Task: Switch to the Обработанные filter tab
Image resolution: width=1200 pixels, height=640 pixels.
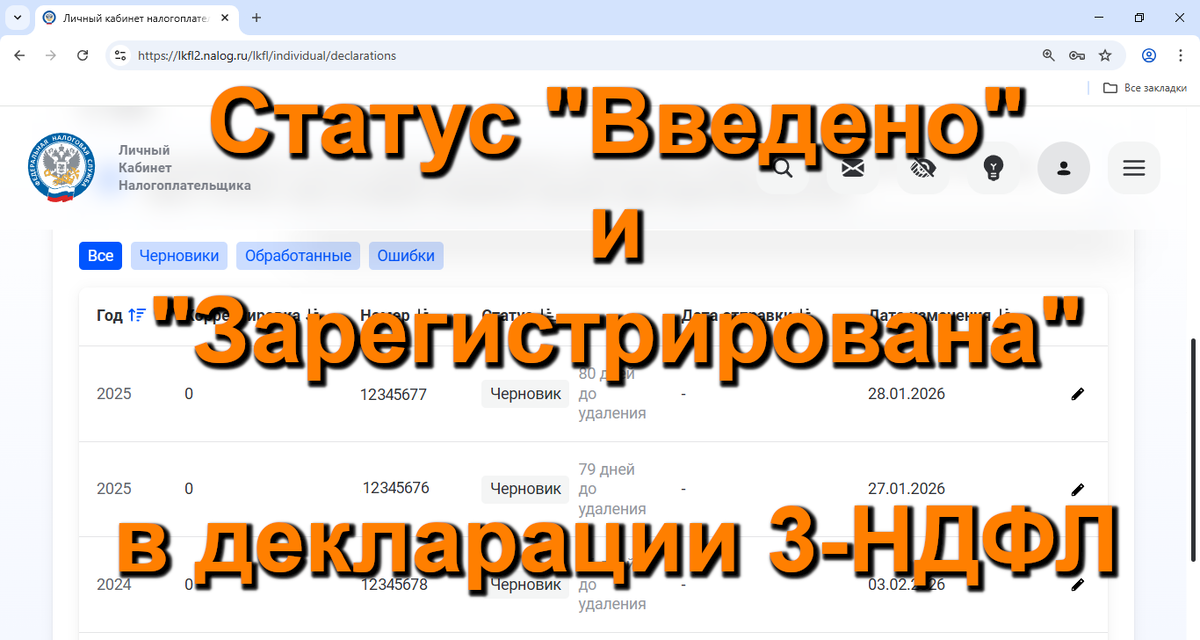Action: point(297,255)
